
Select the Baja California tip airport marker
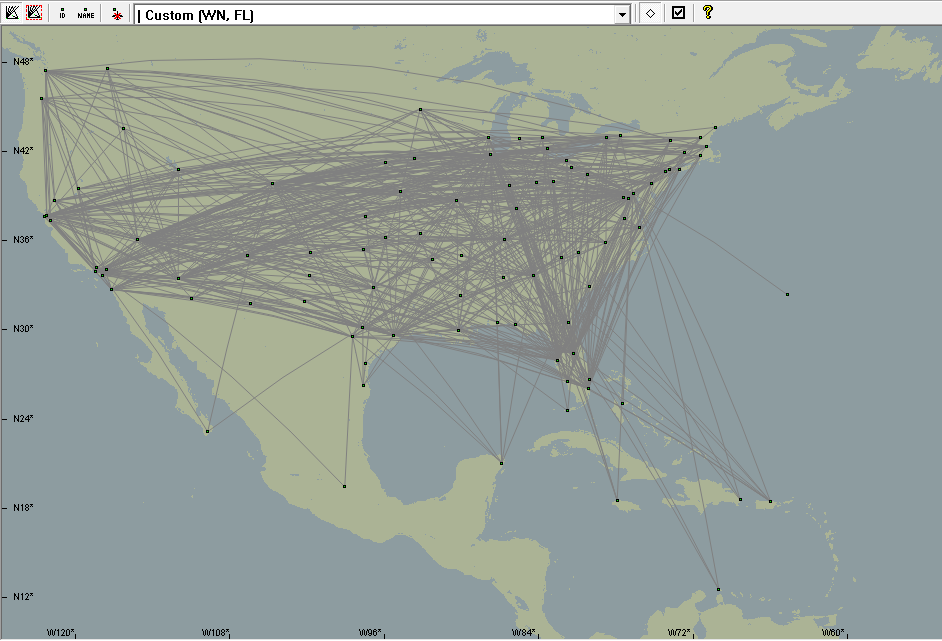pyautogui.click(x=208, y=431)
